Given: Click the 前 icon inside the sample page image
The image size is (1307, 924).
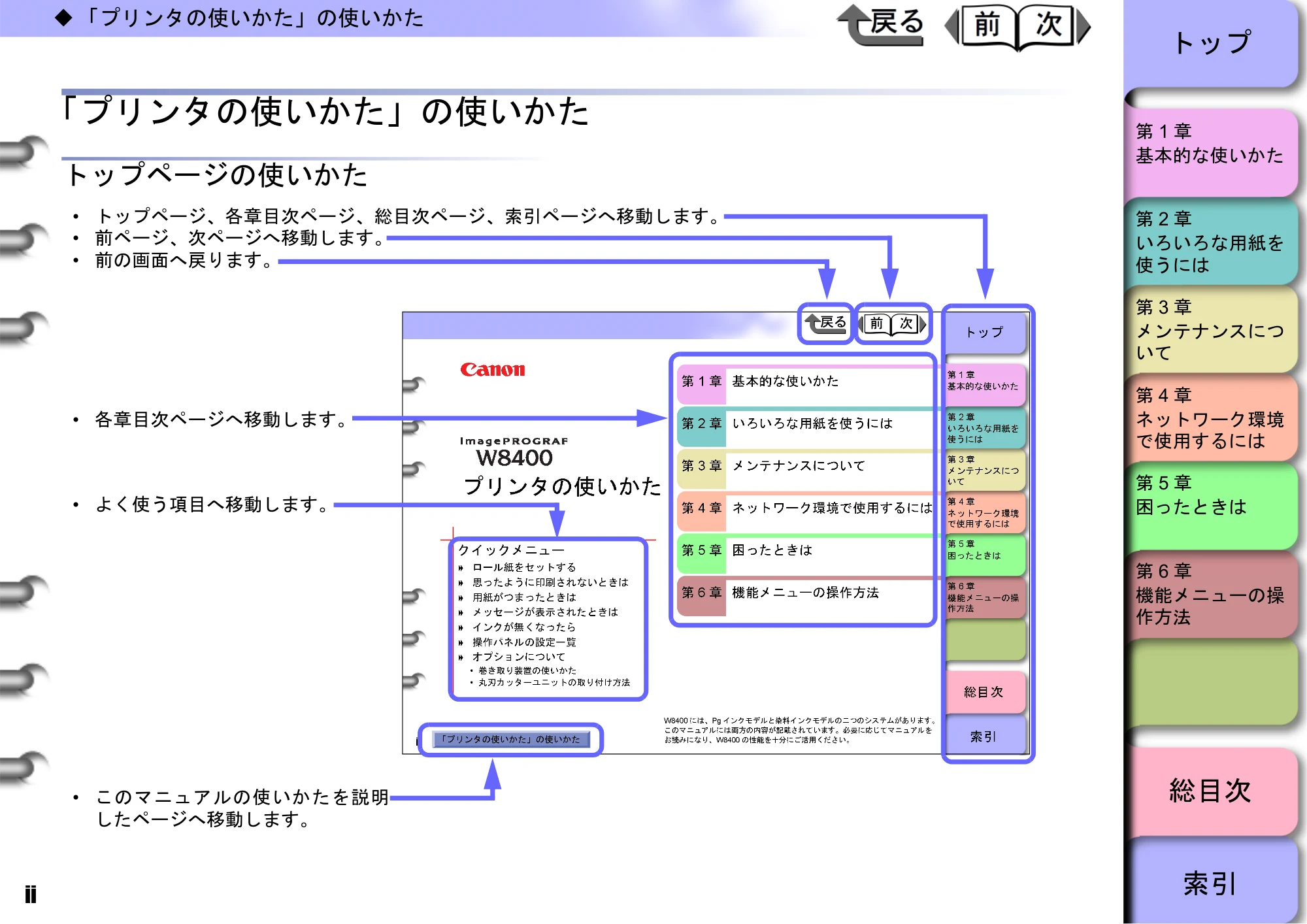Looking at the screenshot, I should [x=876, y=323].
